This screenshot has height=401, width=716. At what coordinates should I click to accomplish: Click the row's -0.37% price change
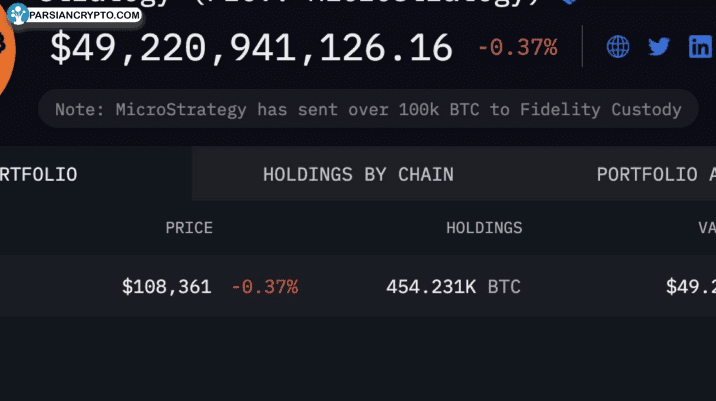click(265, 287)
